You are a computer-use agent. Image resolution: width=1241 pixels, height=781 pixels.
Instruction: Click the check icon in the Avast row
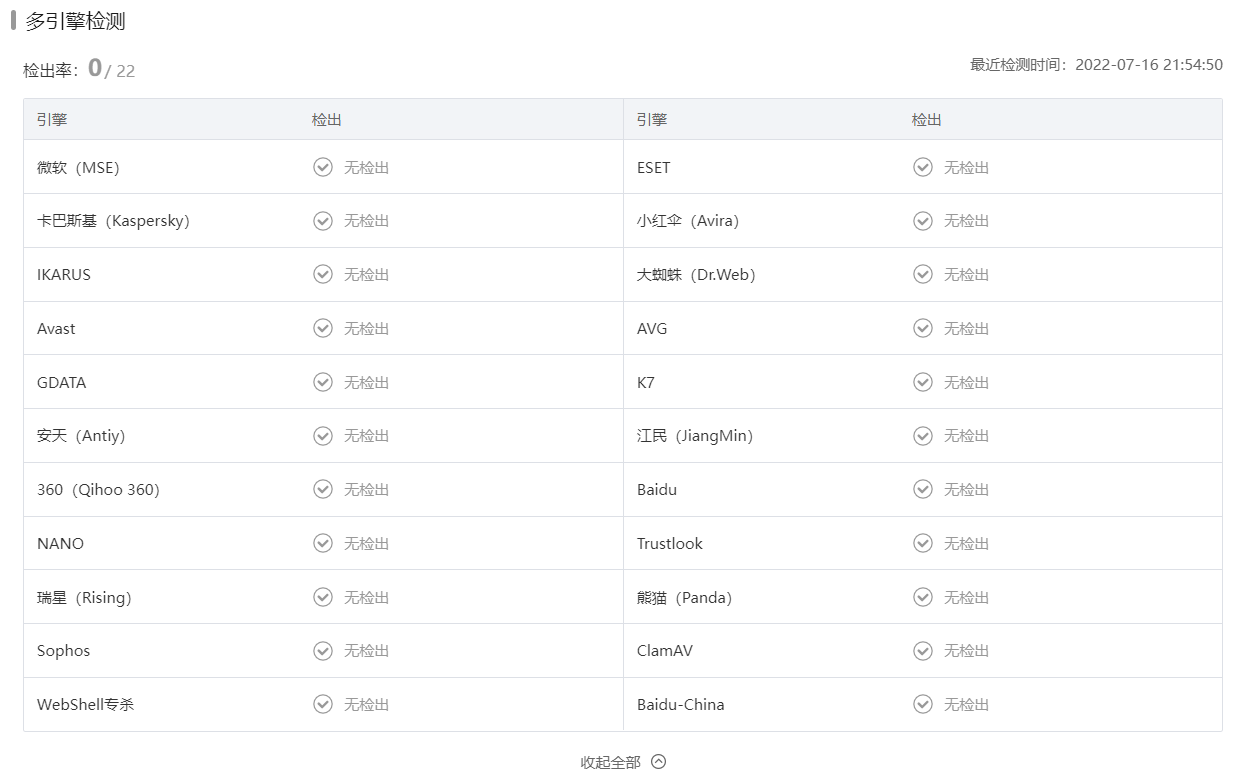323,328
